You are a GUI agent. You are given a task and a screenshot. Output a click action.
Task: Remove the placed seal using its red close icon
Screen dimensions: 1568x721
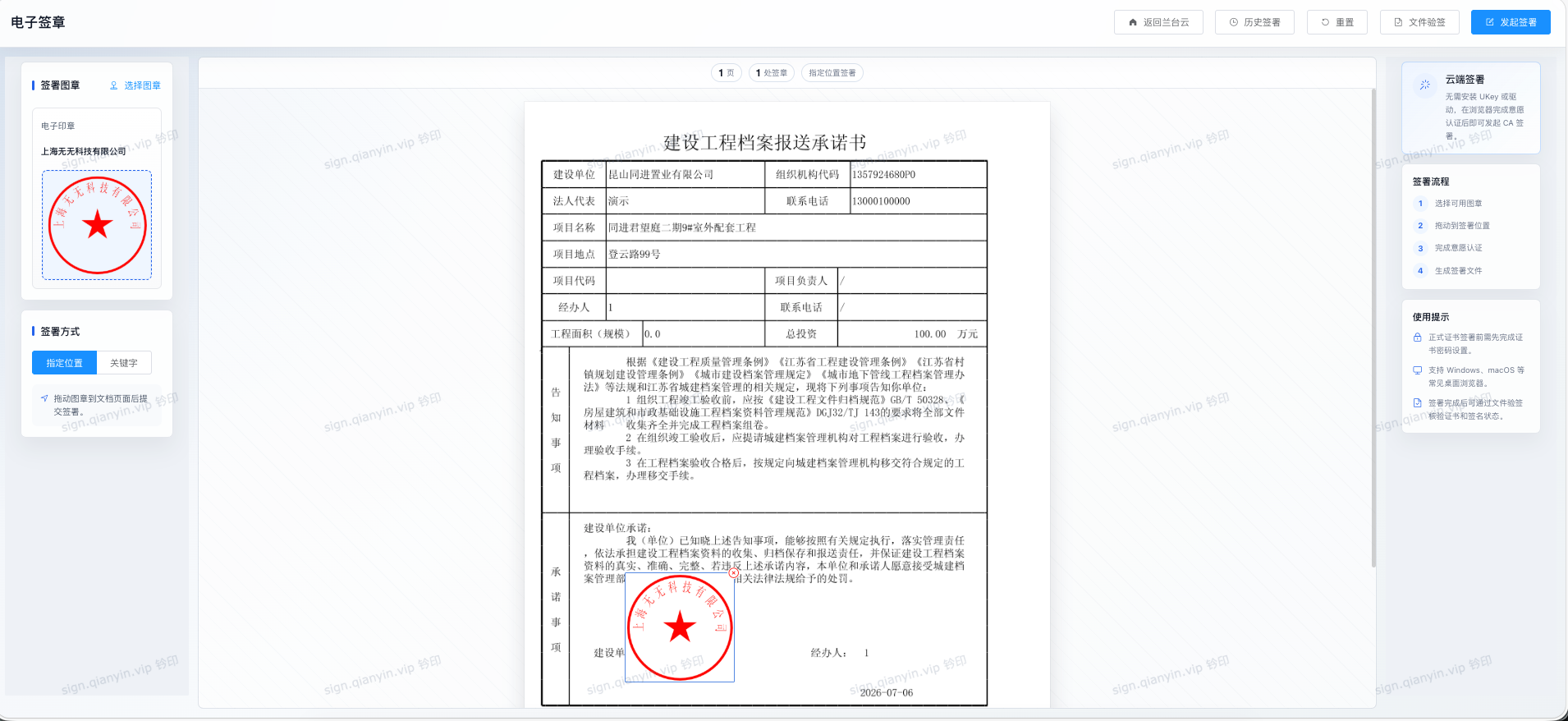click(x=733, y=573)
